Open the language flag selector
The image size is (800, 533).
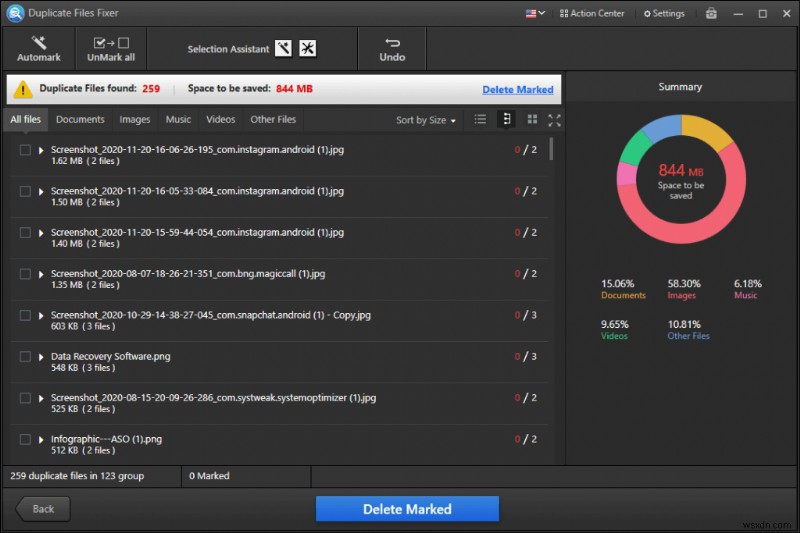point(535,13)
